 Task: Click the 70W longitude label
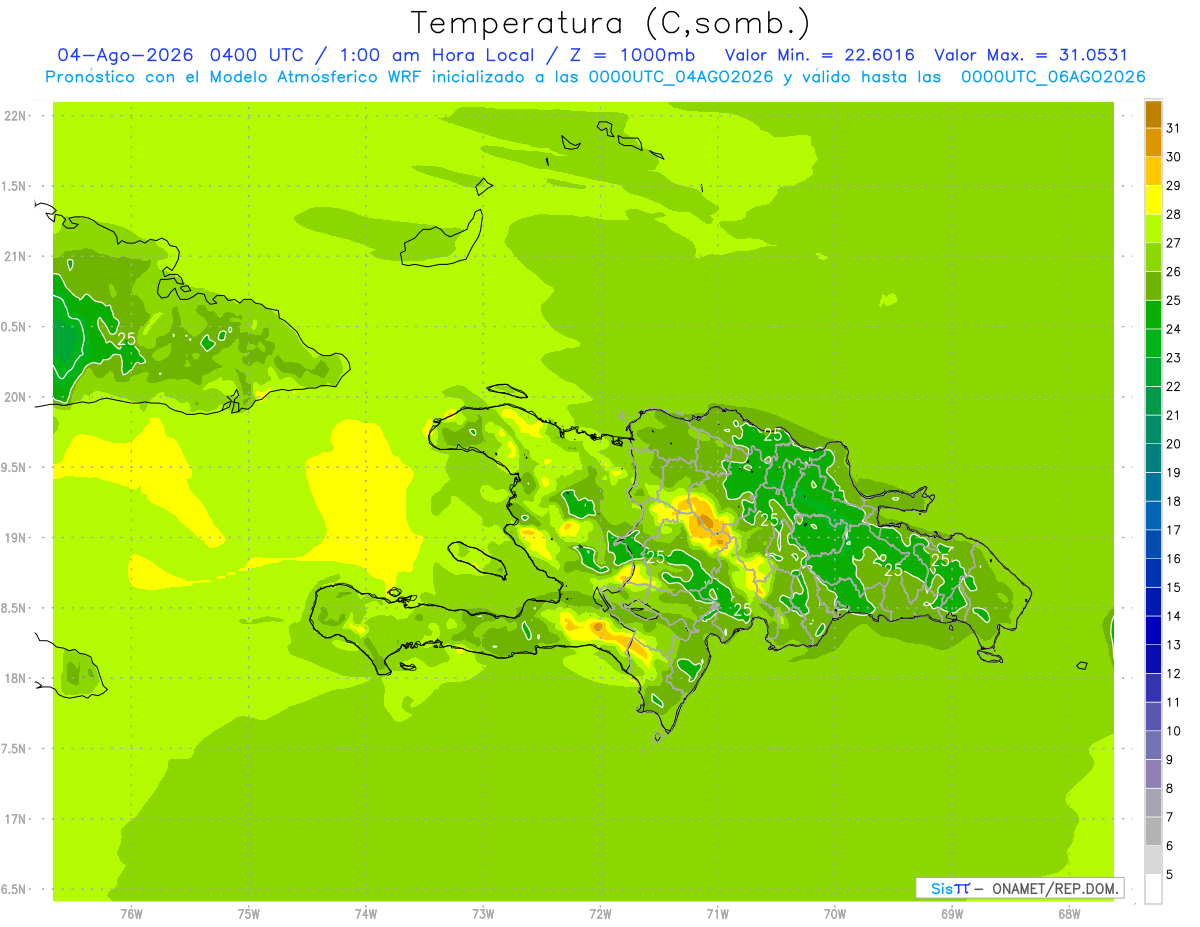coord(835,913)
